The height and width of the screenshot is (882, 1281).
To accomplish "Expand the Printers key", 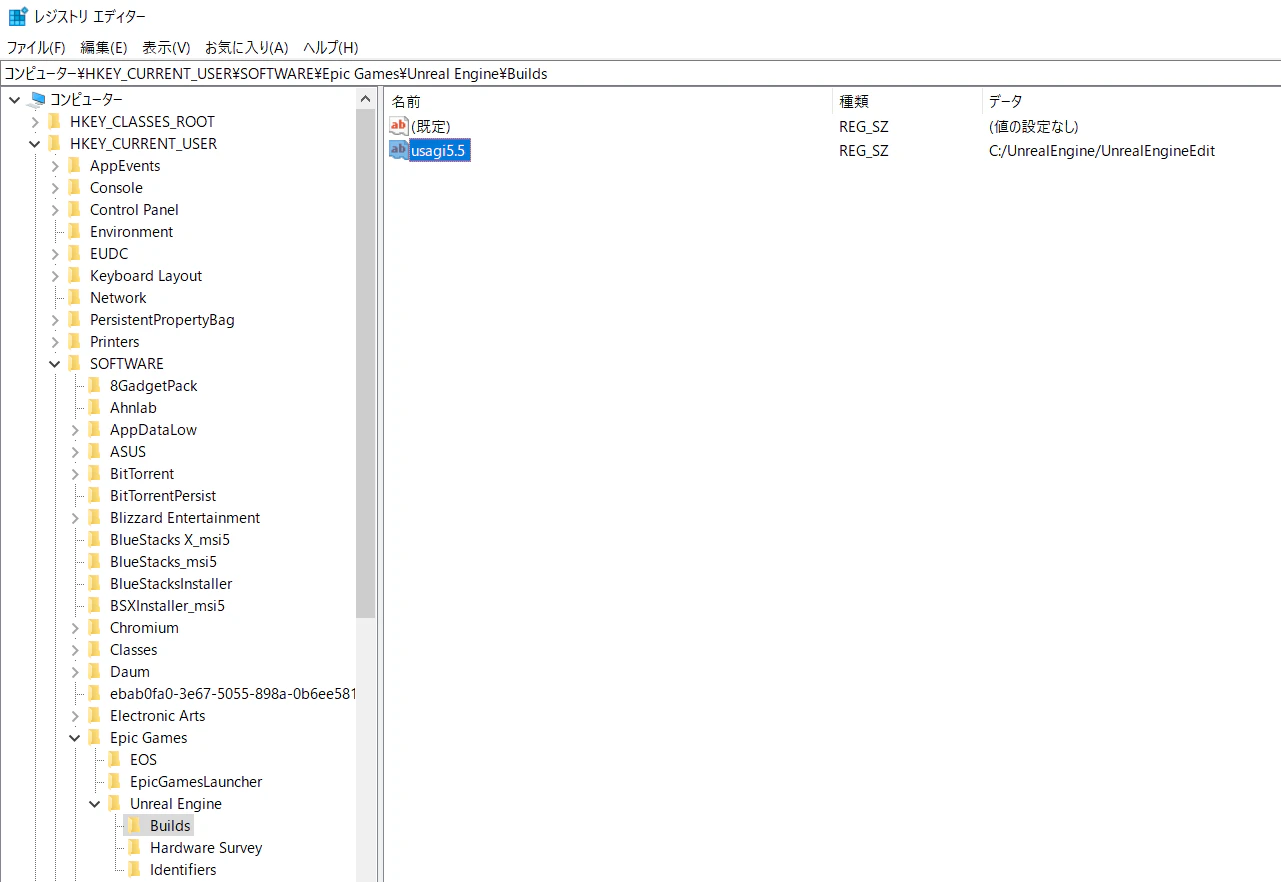I will [x=55, y=341].
